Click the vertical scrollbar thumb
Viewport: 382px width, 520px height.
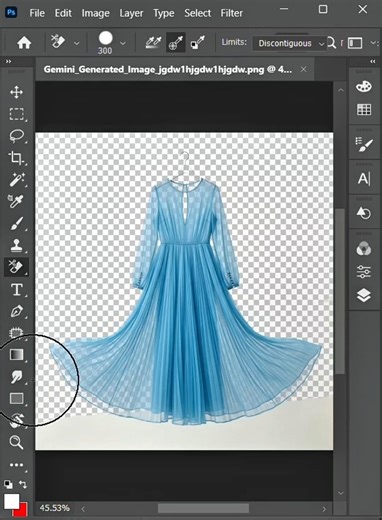(x=340, y=291)
